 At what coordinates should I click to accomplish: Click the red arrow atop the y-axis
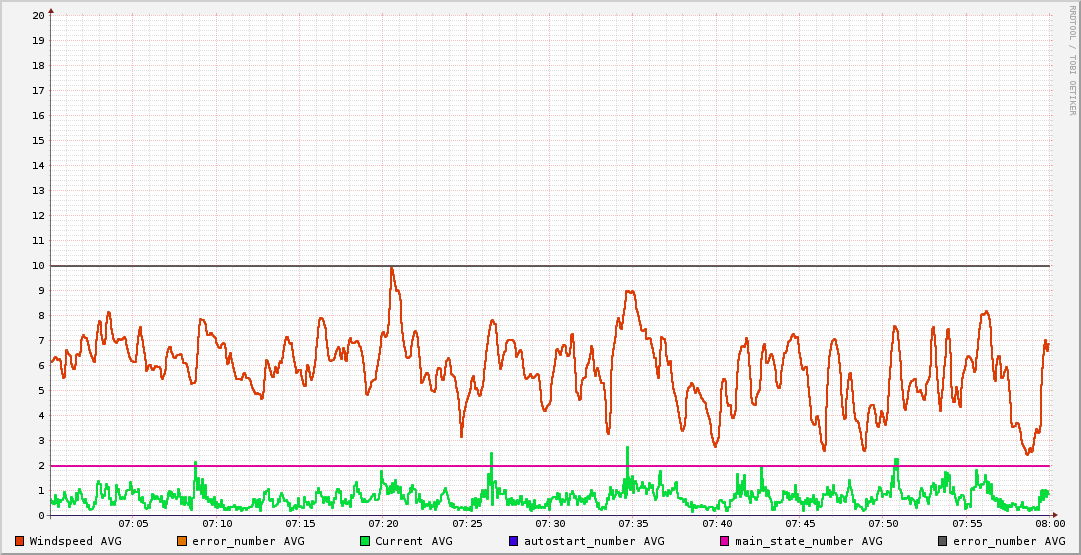tap(51, 10)
